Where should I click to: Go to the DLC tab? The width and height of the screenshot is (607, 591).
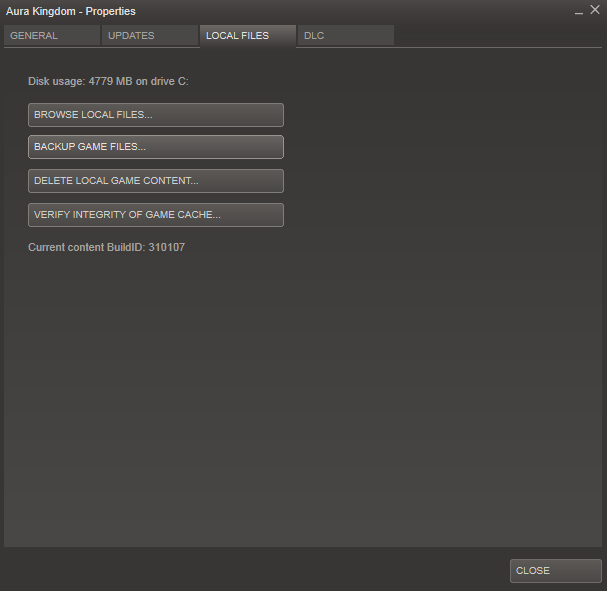tap(346, 36)
